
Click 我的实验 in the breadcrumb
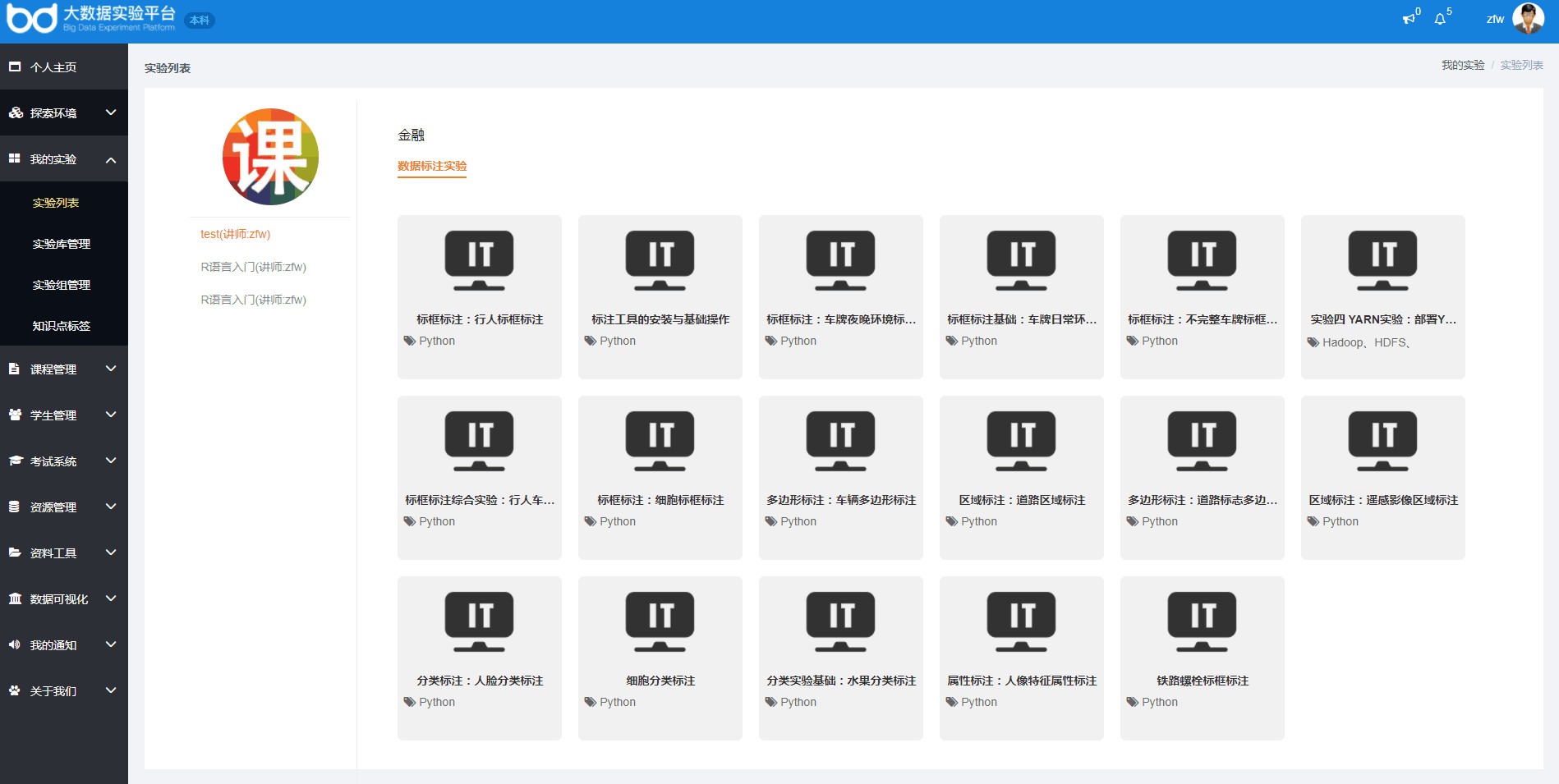tap(1462, 65)
